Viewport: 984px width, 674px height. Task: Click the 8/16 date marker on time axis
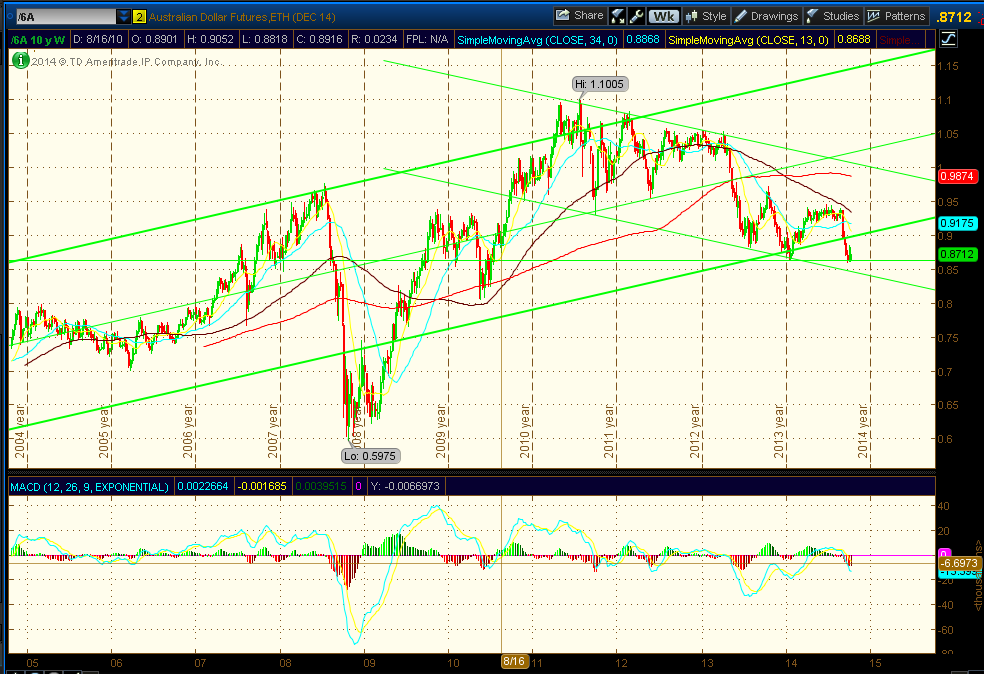tap(514, 661)
